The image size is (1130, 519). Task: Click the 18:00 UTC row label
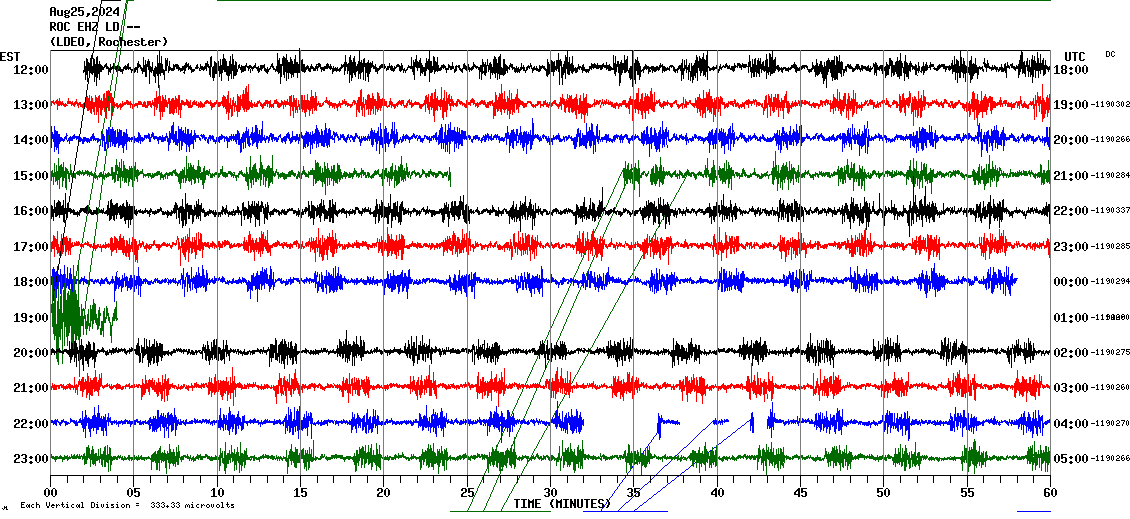[x=1071, y=69]
